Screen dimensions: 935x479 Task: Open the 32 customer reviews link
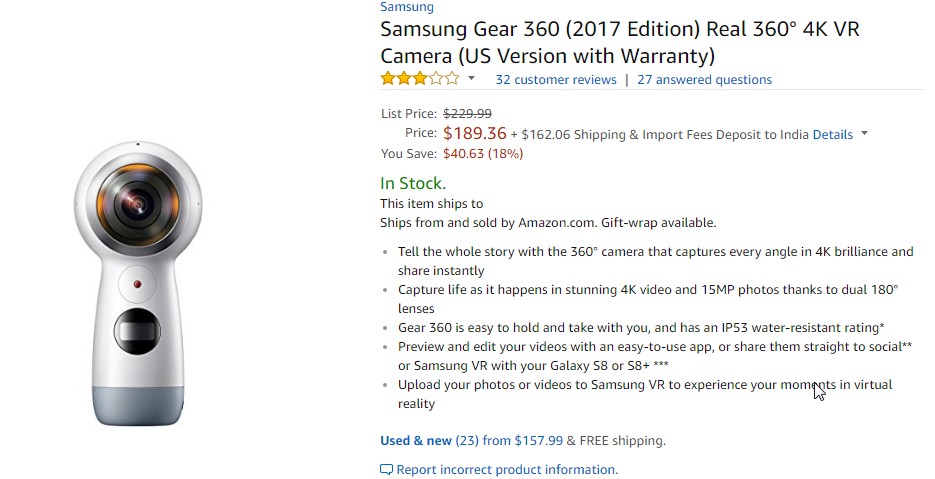pos(556,80)
